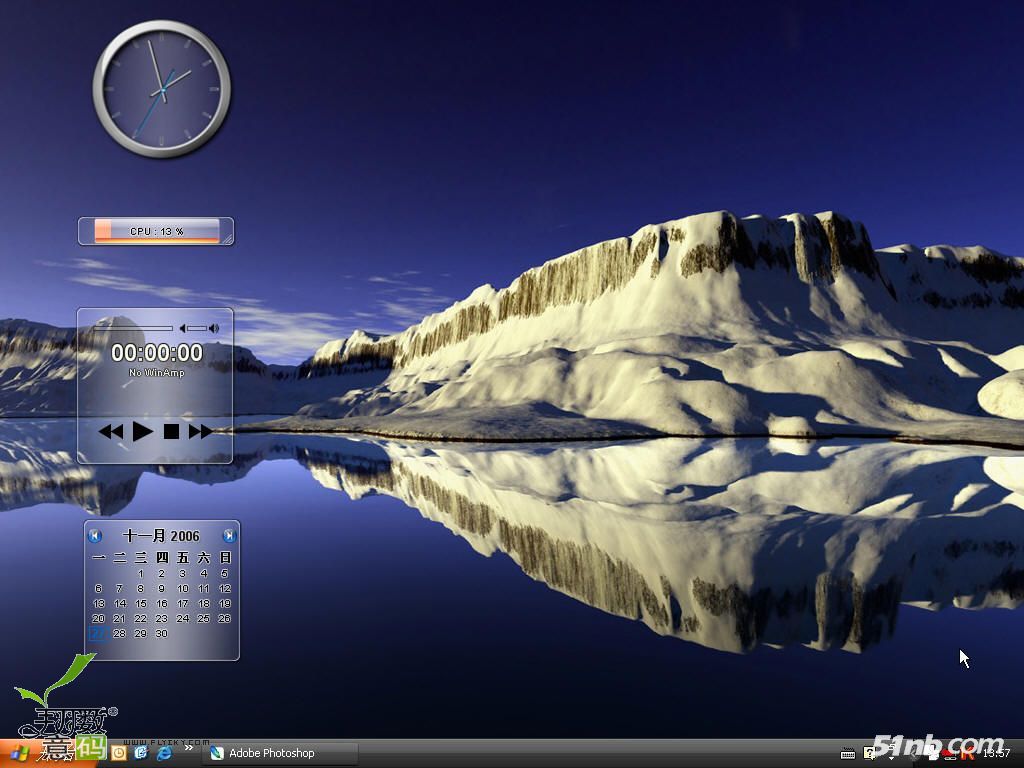This screenshot has height=768, width=1024.
Task: Go to the previous calendar month
Action: [95, 536]
